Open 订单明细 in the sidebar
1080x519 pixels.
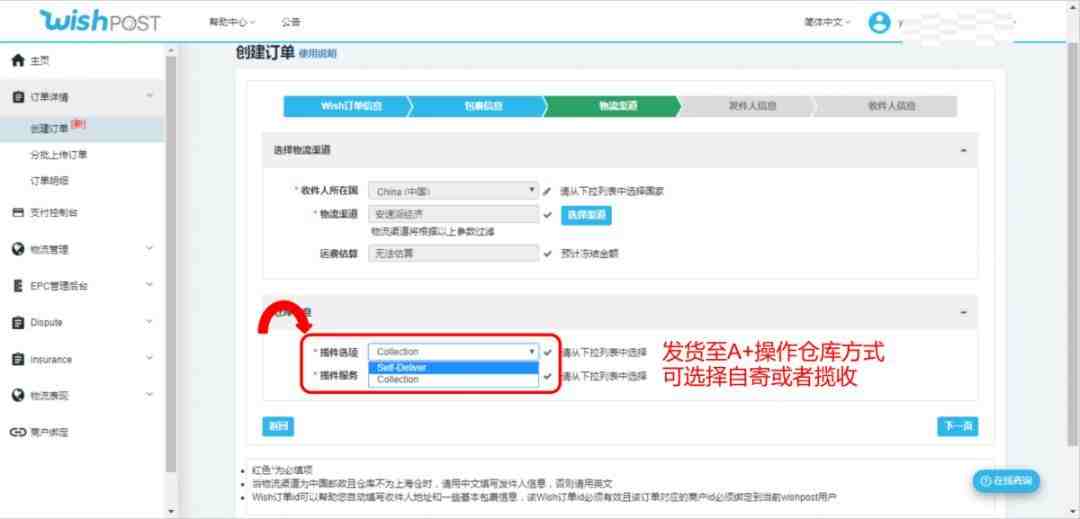pyautogui.click(x=50, y=180)
